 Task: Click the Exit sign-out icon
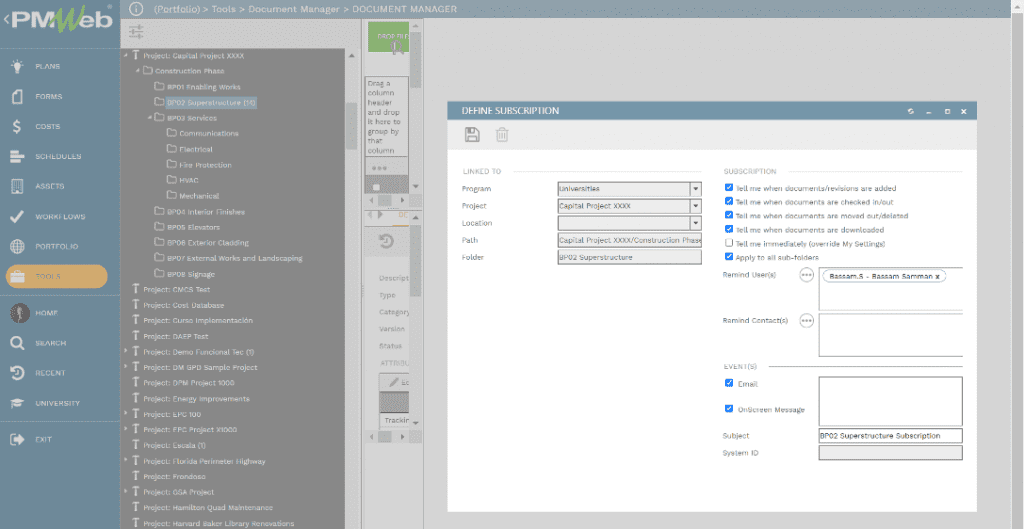click(17, 440)
